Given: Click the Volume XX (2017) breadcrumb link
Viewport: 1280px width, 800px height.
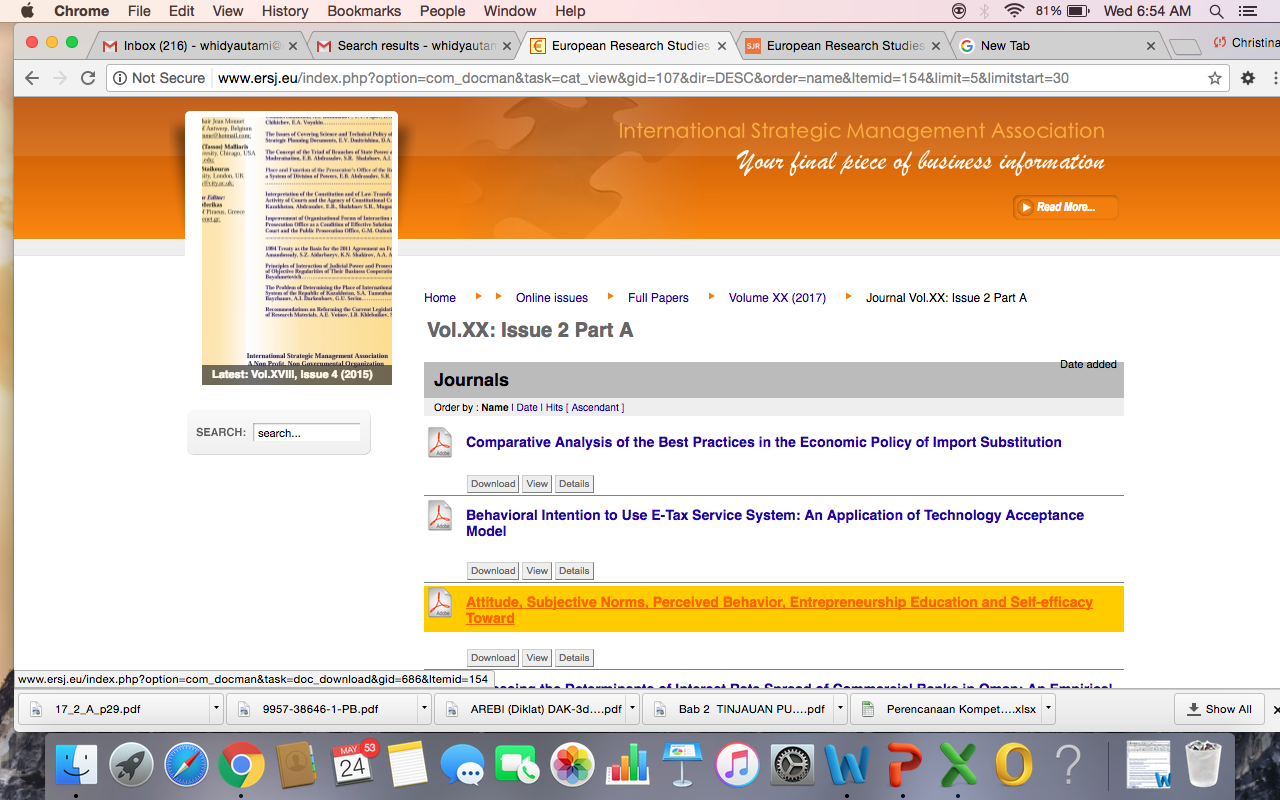Looking at the screenshot, I should [x=777, y=298].
